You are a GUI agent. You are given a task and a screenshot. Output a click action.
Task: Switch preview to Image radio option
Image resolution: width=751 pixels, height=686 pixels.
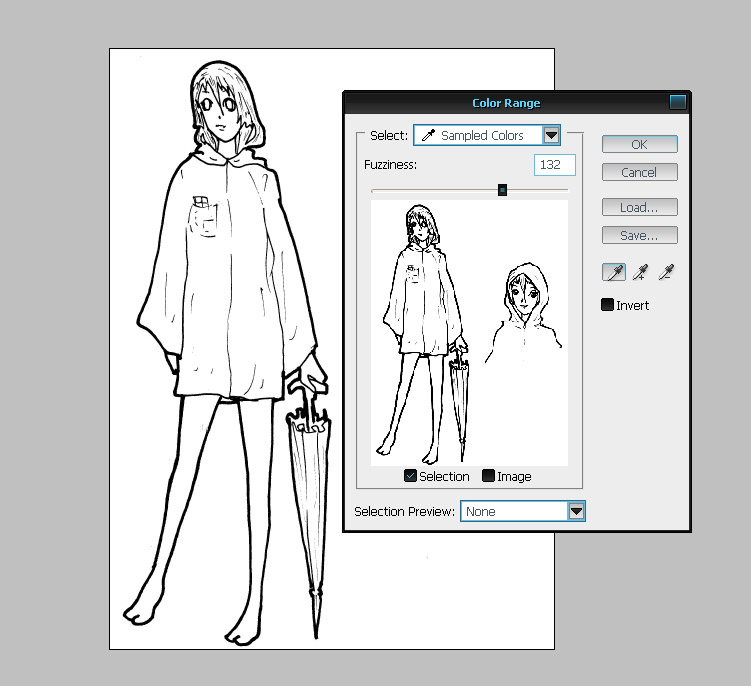coord(489,476)
